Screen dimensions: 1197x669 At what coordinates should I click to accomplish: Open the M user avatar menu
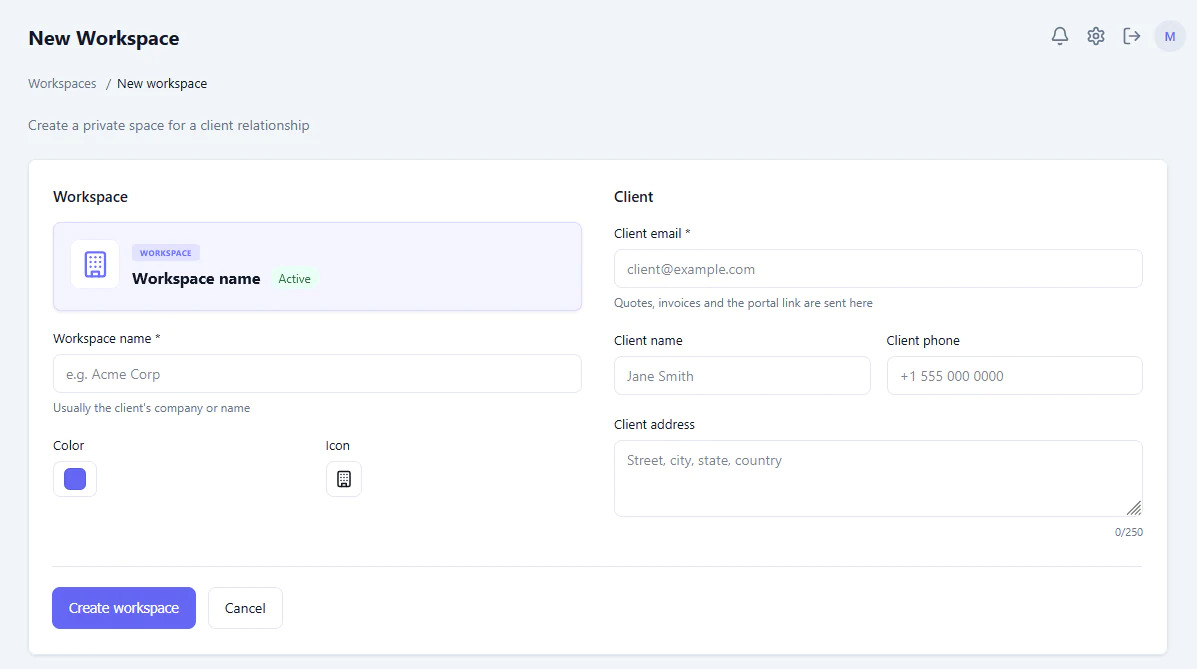(1170, 36)
